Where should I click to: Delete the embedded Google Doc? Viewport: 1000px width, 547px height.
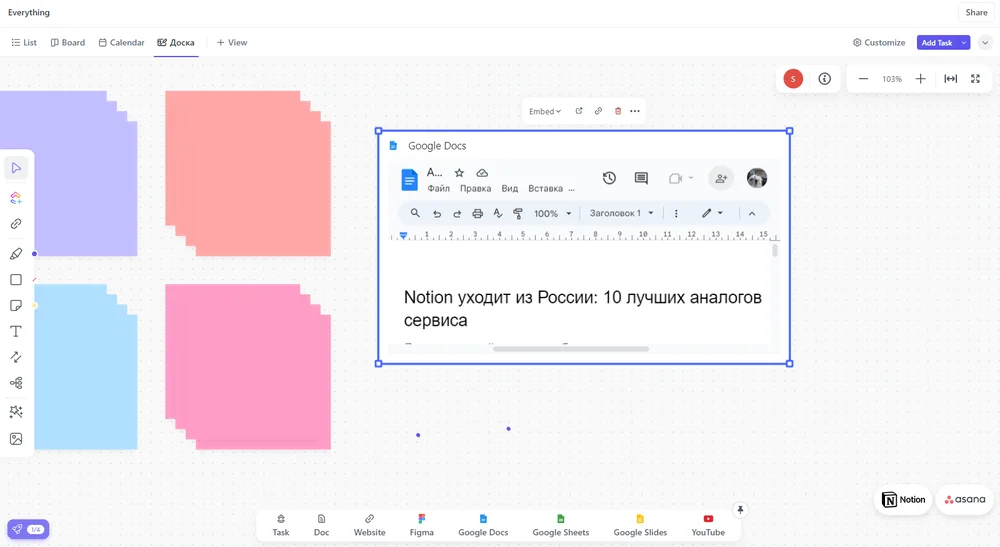617,111
